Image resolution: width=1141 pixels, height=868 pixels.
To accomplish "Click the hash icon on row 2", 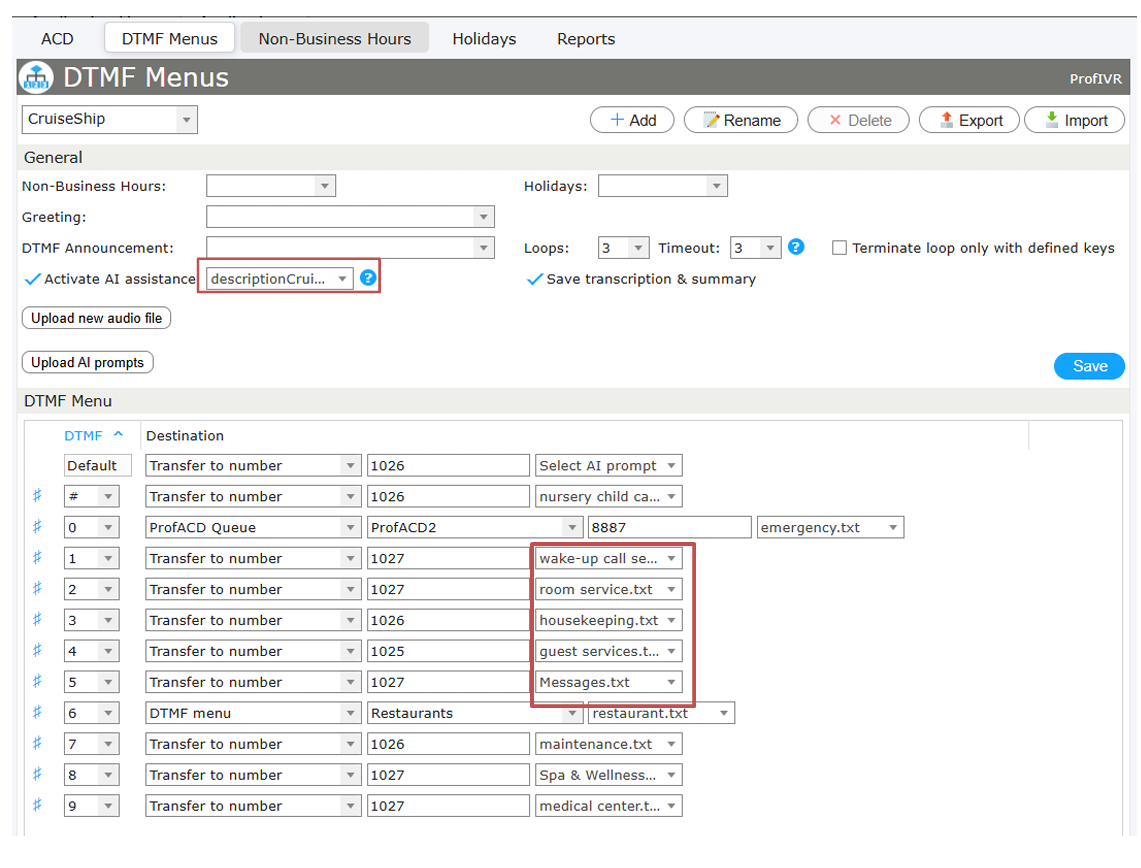I will [x=37, y=589].
